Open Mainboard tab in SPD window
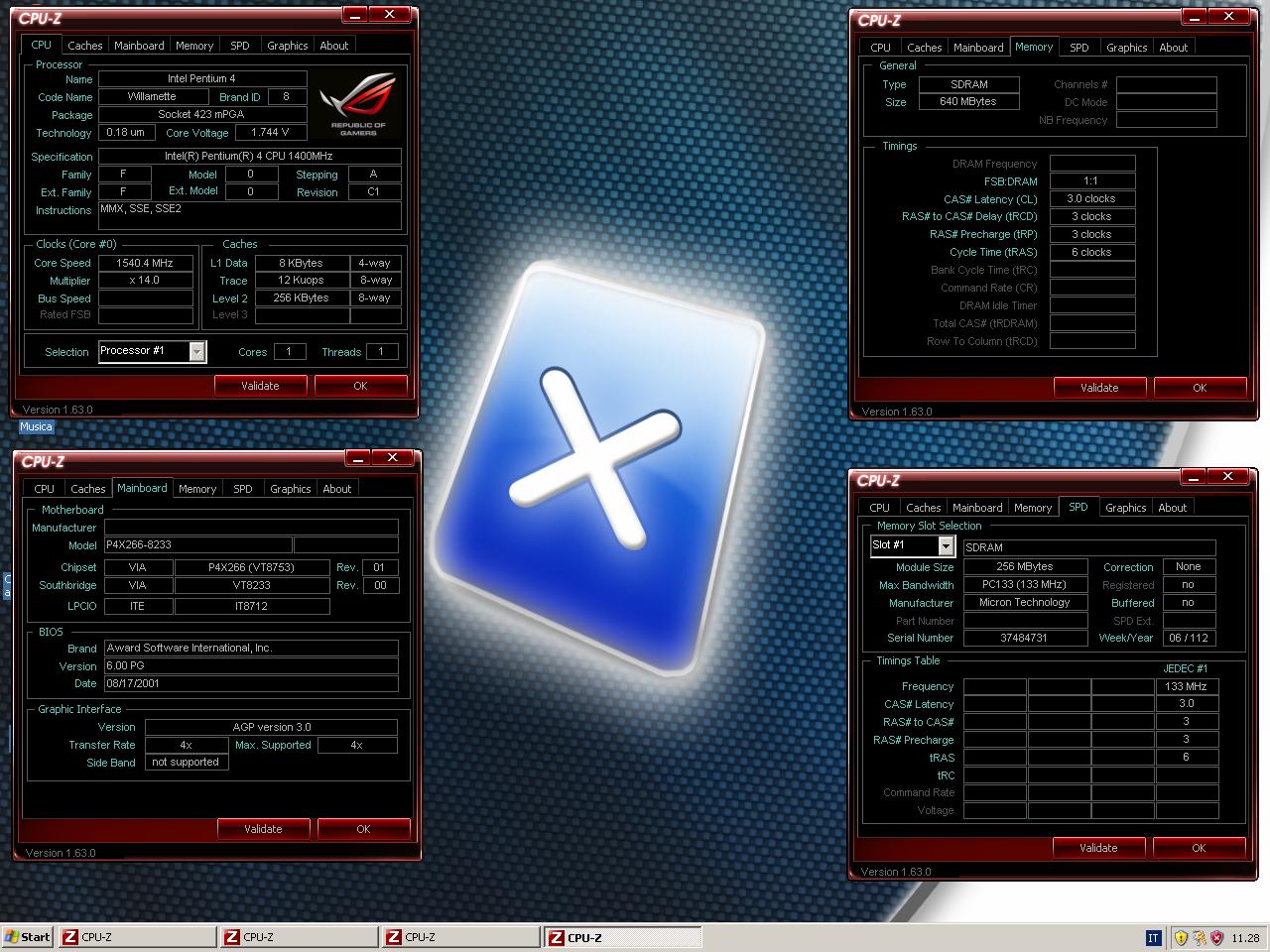The width and height of the screenshot is (1270, 952). [x=977, y=508]
